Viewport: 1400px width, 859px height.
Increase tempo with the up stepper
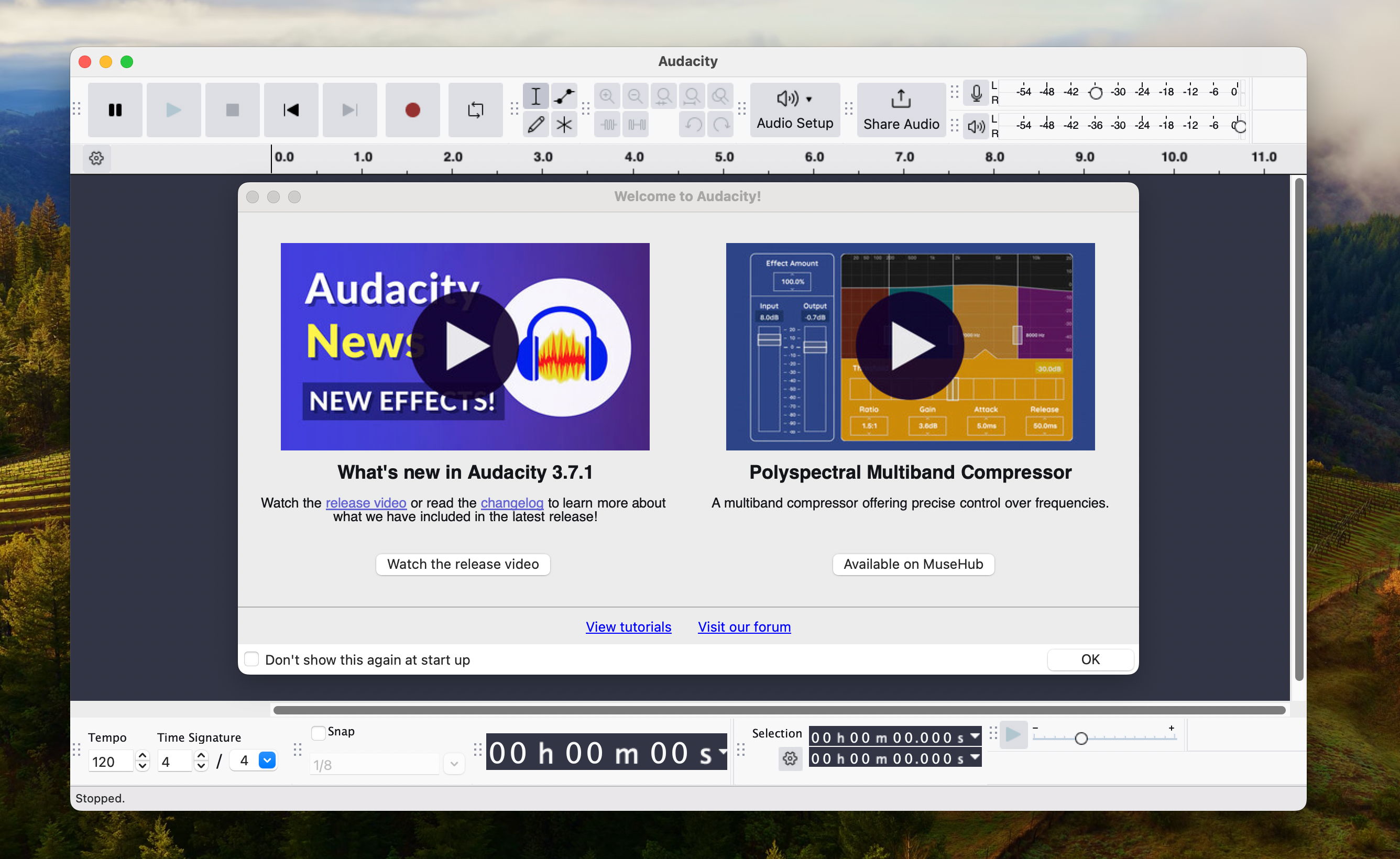click(143, 755)
